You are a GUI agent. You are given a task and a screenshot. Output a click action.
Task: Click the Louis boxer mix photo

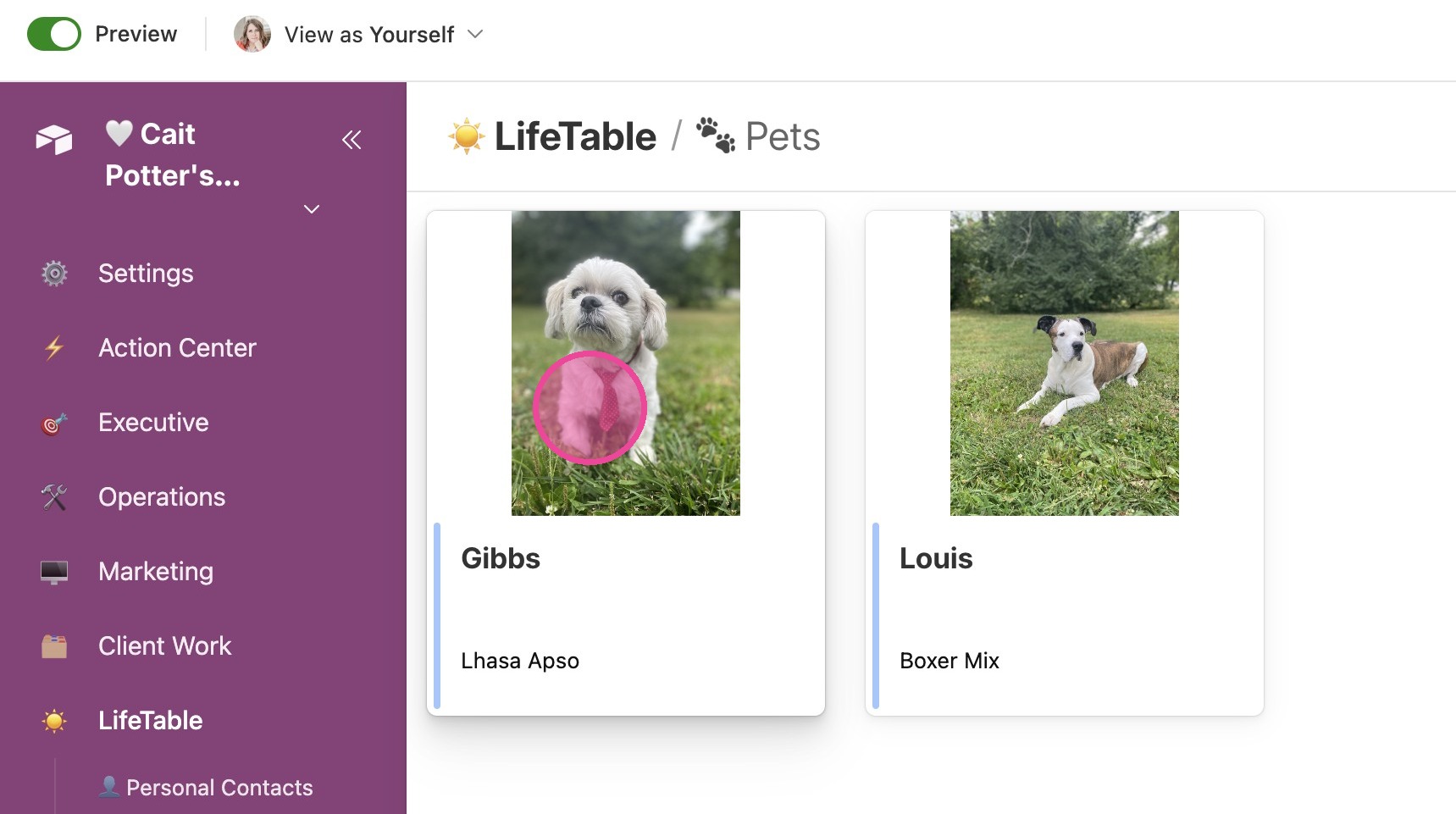click(1065, 363)
